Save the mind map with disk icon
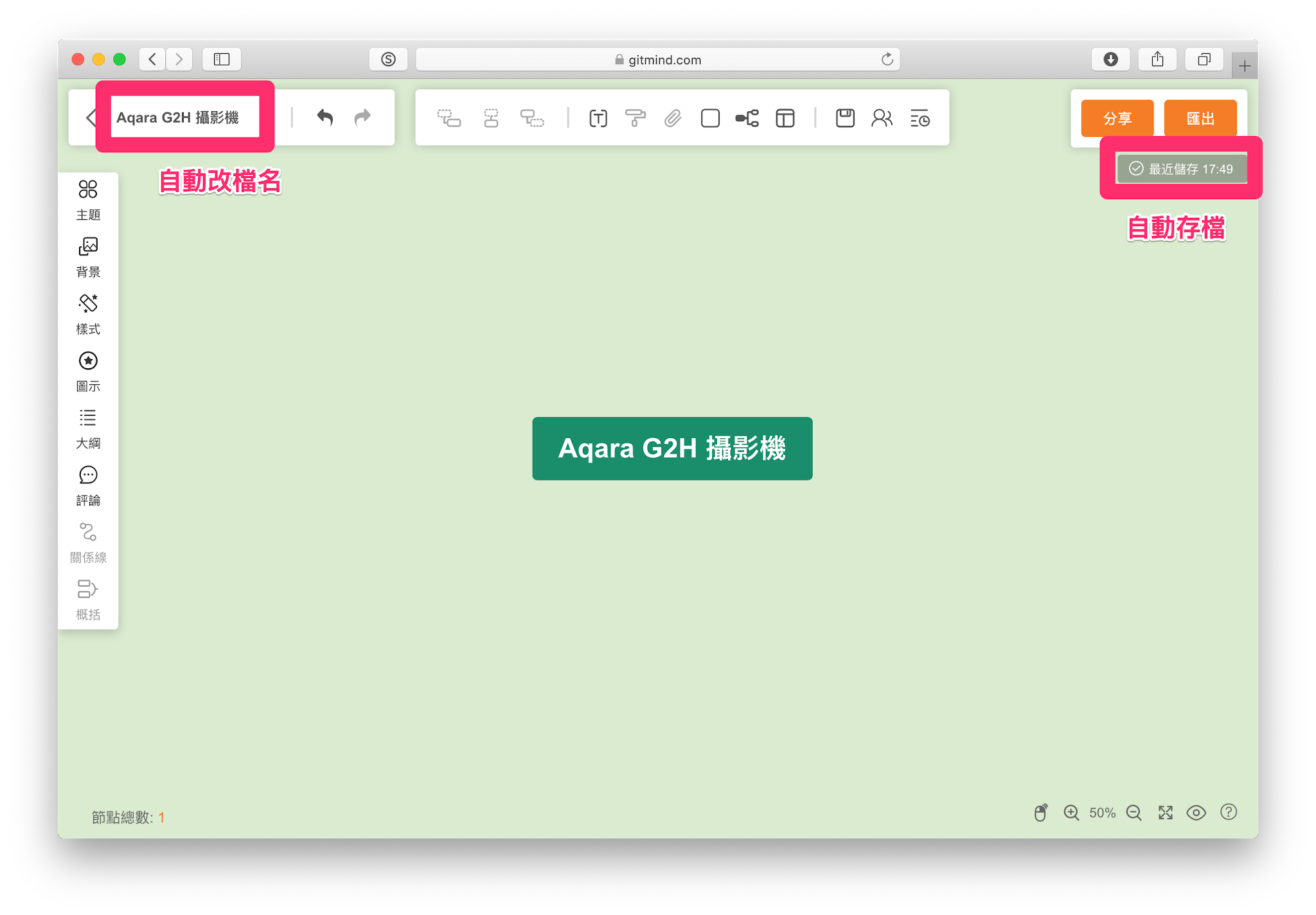 [x=845, y=118]
